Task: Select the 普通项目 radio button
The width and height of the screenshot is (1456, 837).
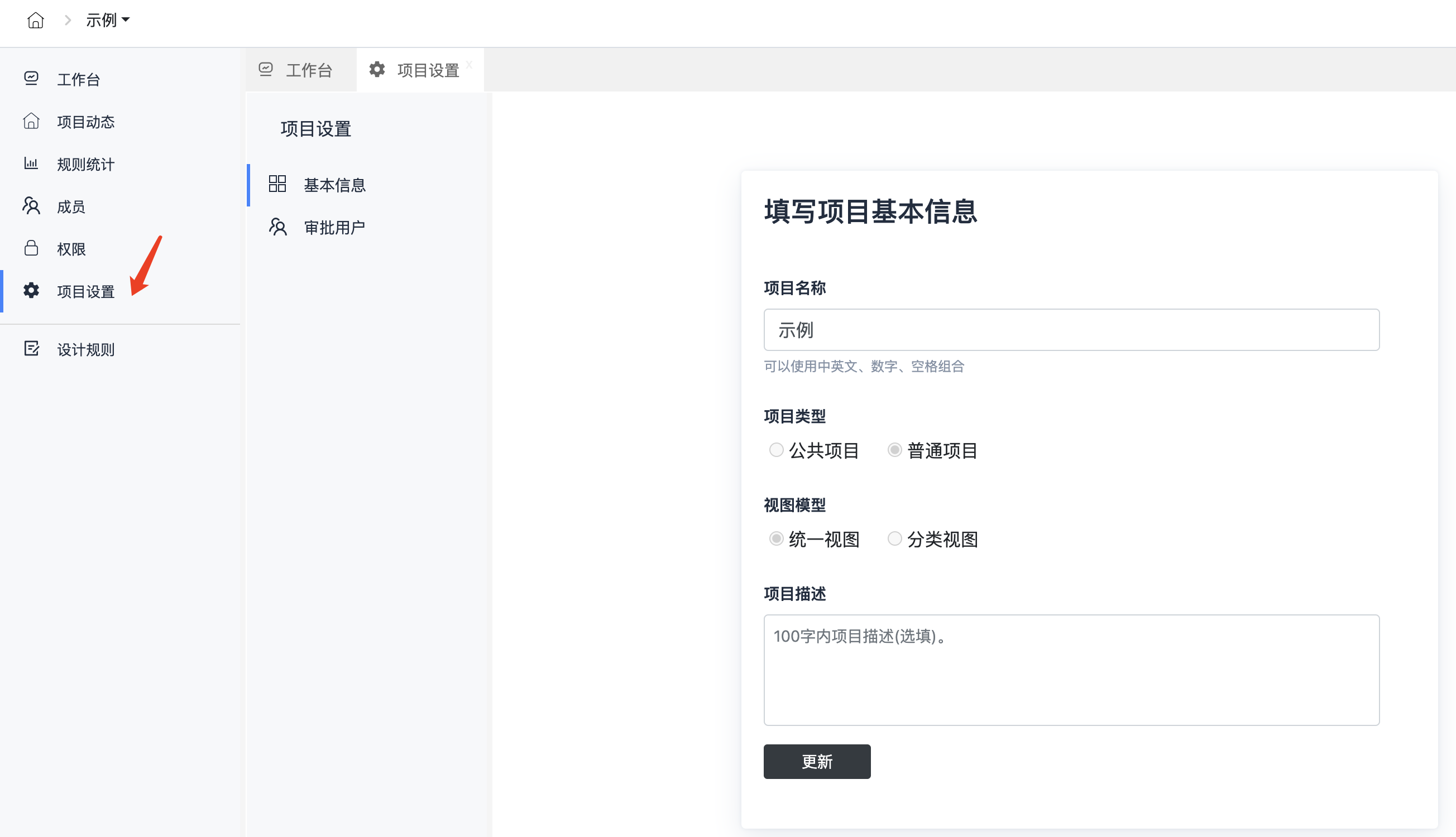Action: [x=894, y=450]
